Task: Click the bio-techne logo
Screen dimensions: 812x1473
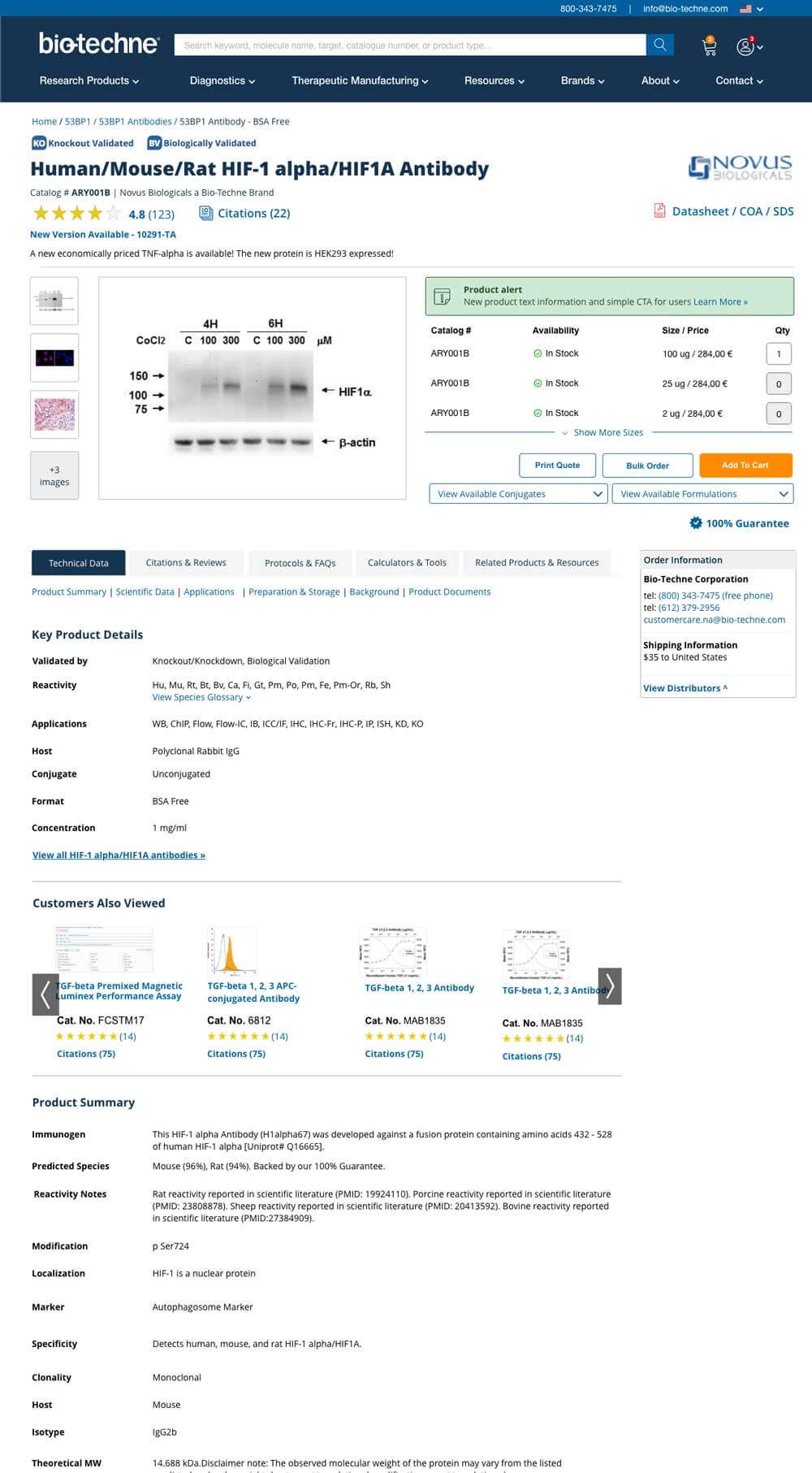Action: (x=99, y=43)
